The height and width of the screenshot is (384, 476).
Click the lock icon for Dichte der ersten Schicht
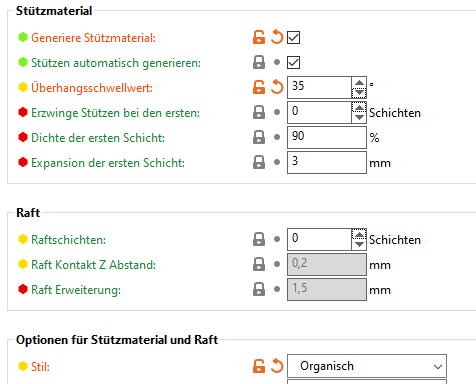(x=259, y=137)
